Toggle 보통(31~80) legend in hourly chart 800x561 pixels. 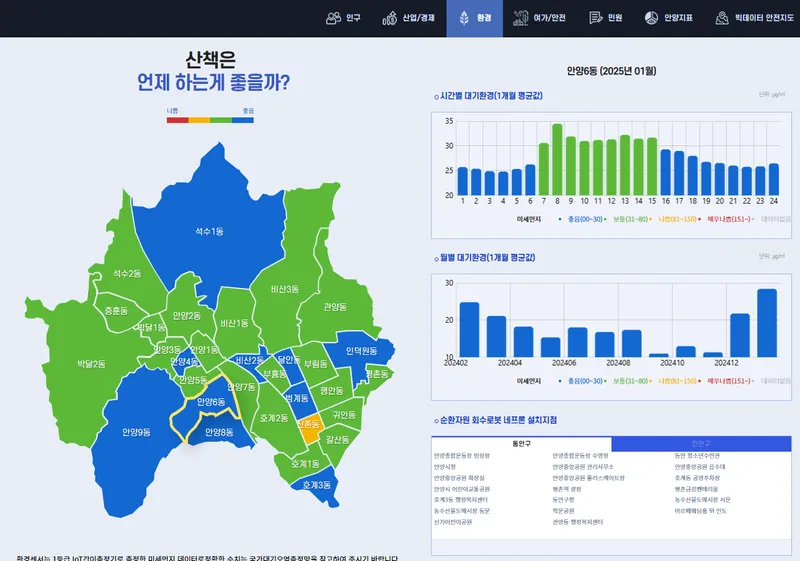pyautogui.click(x=632, y=217)
